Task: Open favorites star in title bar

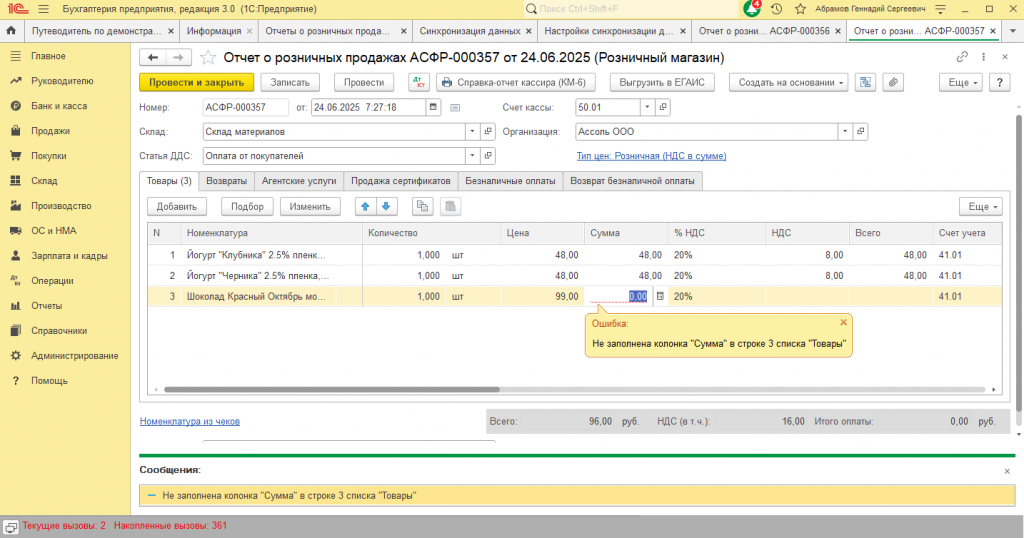Action: [x=801, y=9]
